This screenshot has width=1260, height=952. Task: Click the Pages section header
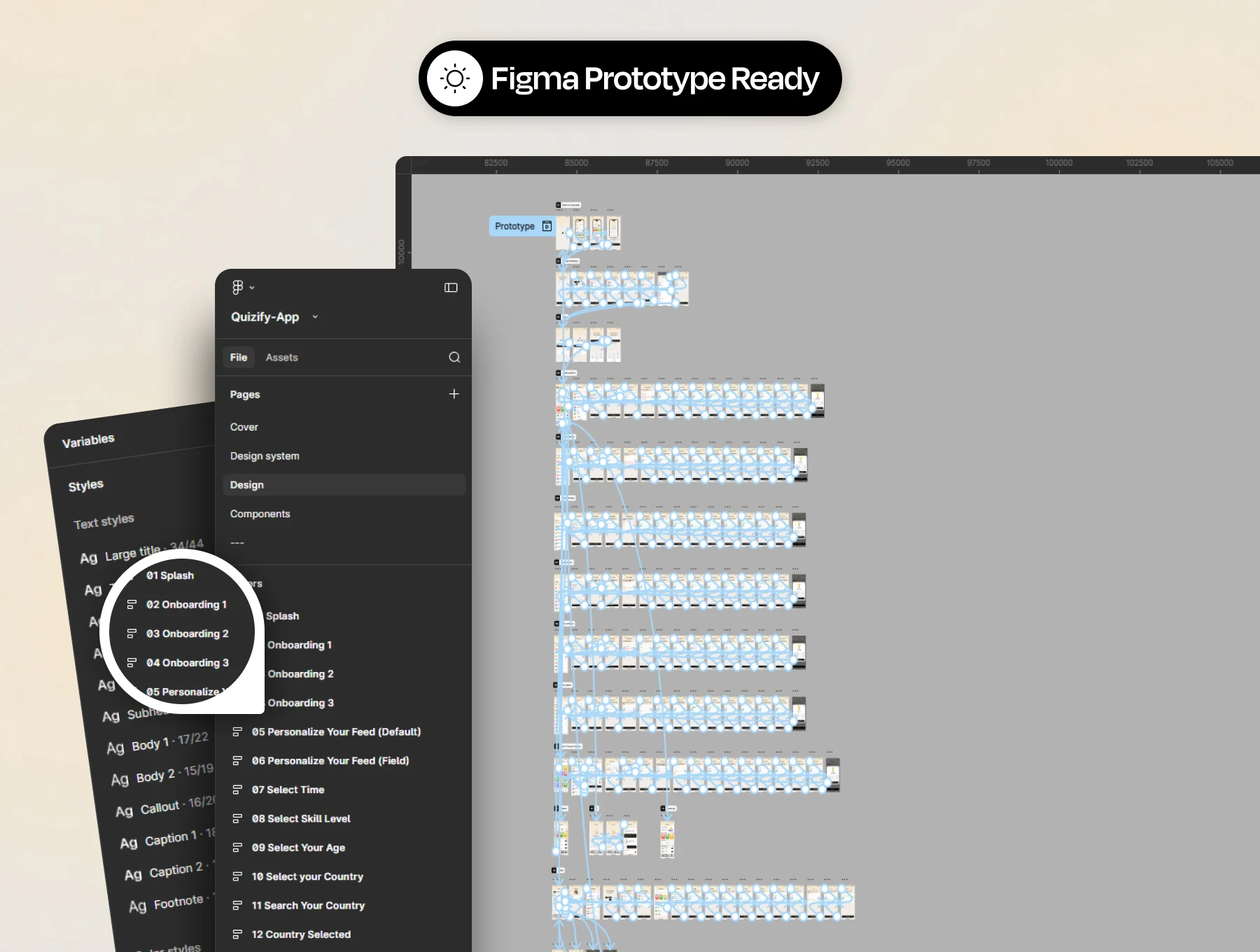245,394
